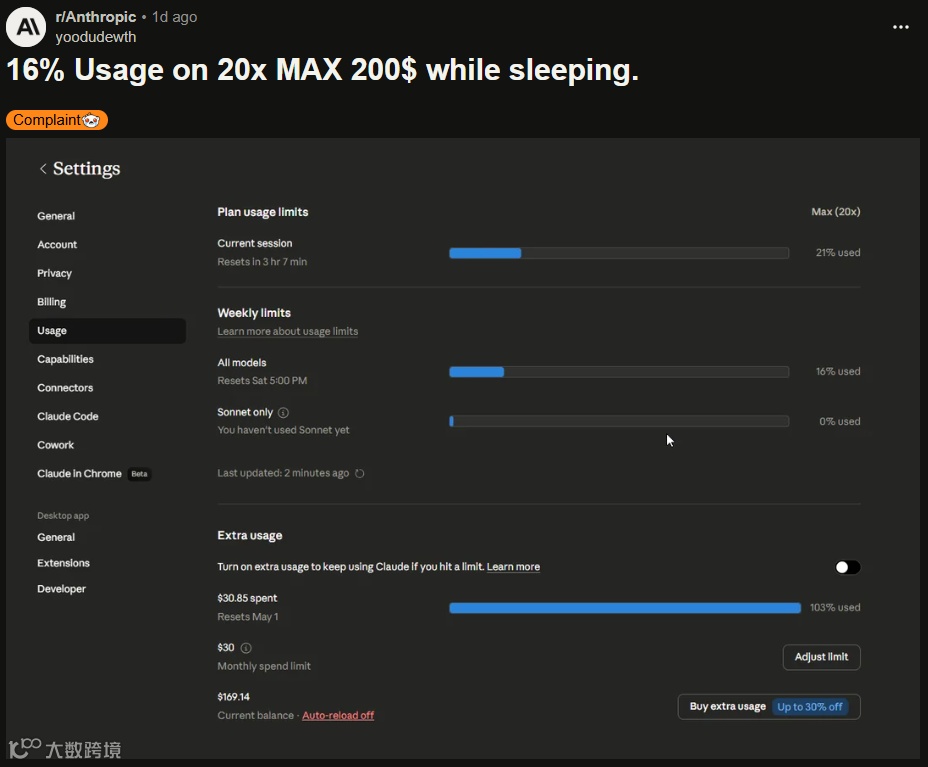Toggle the extra usage switch on
This screenshot has height=767, width=928.
847,567
